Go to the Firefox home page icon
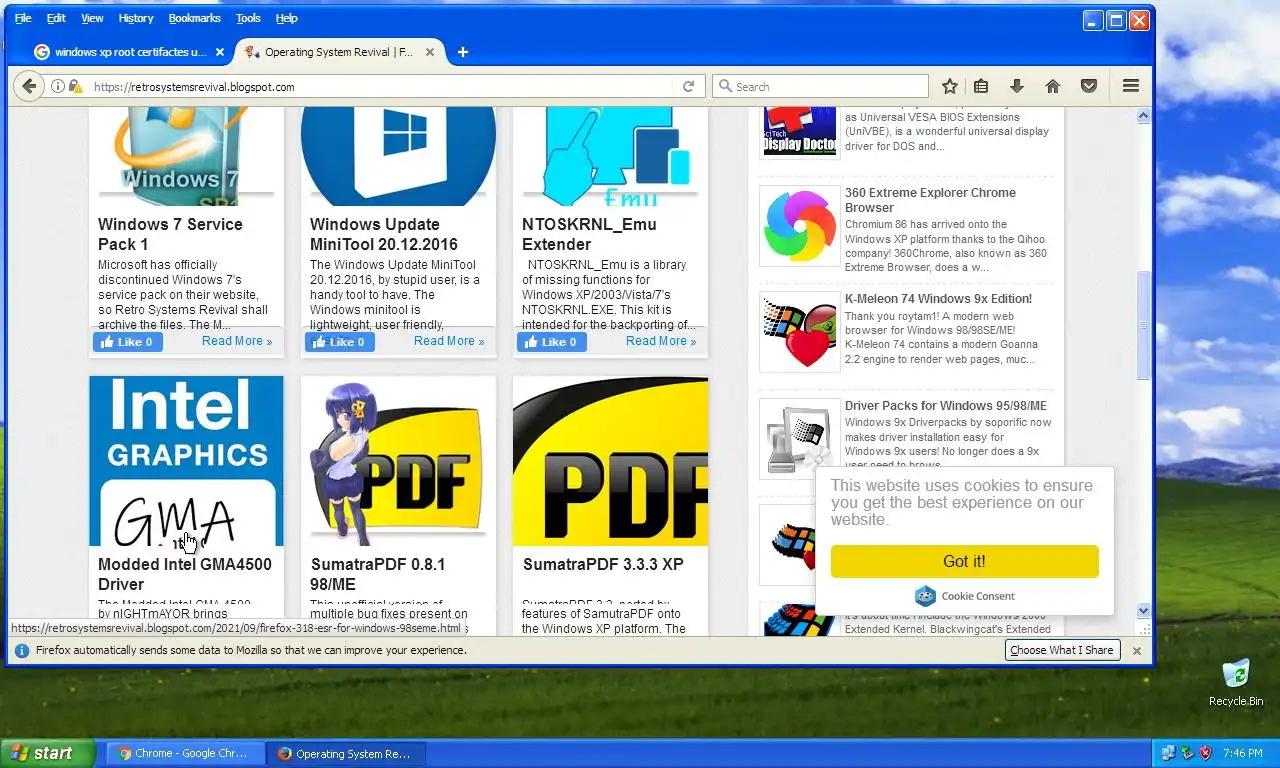The width and height of the screenshot is (1280, 768). [1053, 87]
